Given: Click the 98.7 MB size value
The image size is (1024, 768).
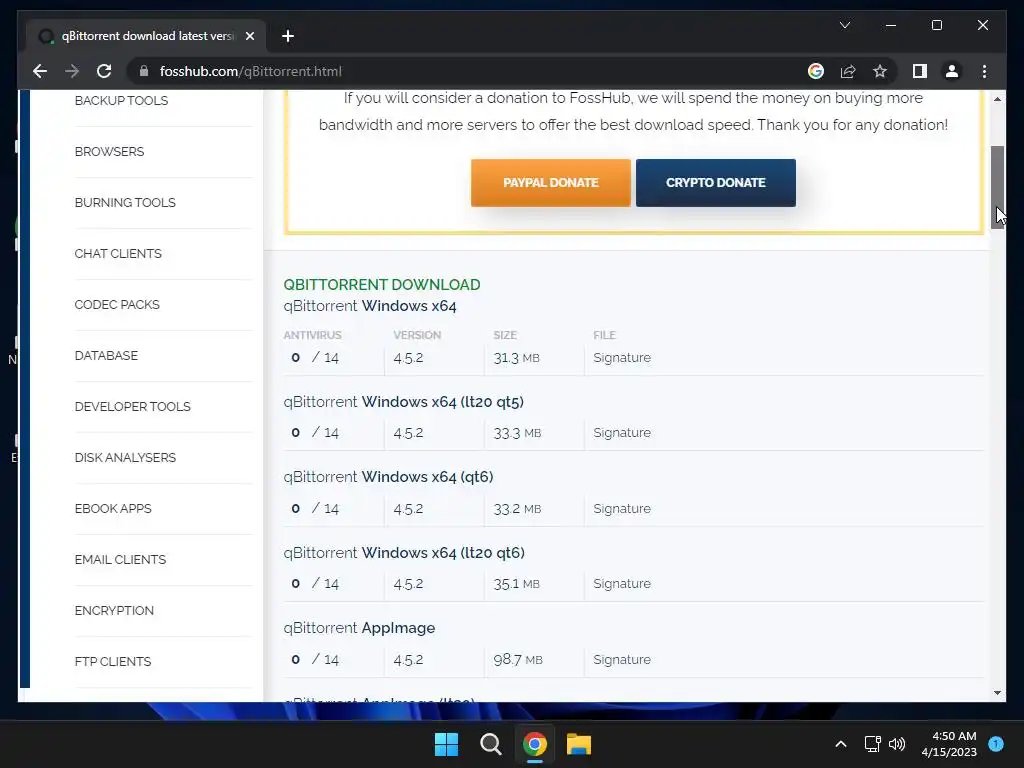Looking at the screenshot, I should point(518,660).
